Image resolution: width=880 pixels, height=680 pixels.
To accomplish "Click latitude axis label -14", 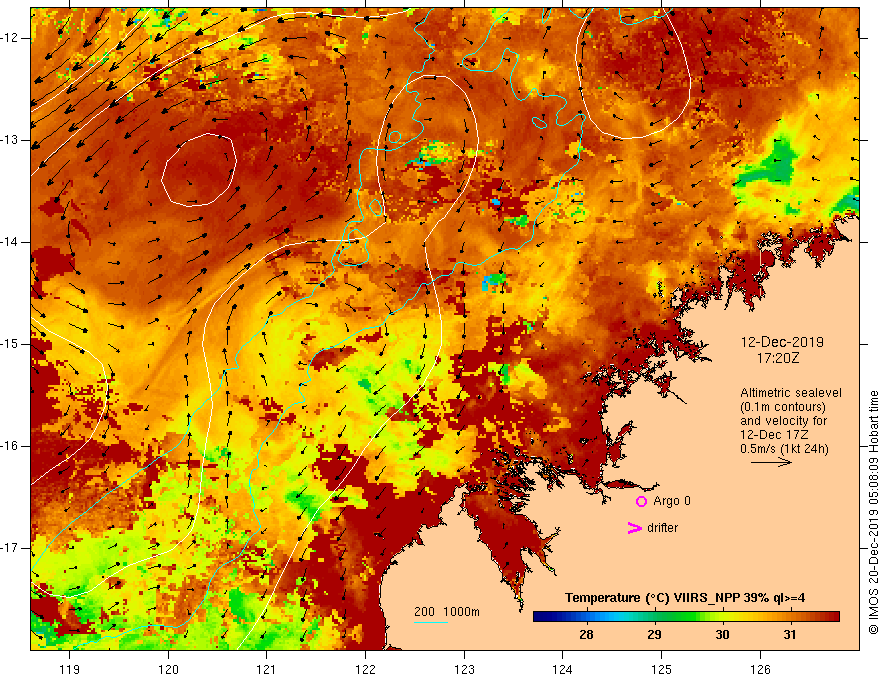I will click(x=10, y=242).
